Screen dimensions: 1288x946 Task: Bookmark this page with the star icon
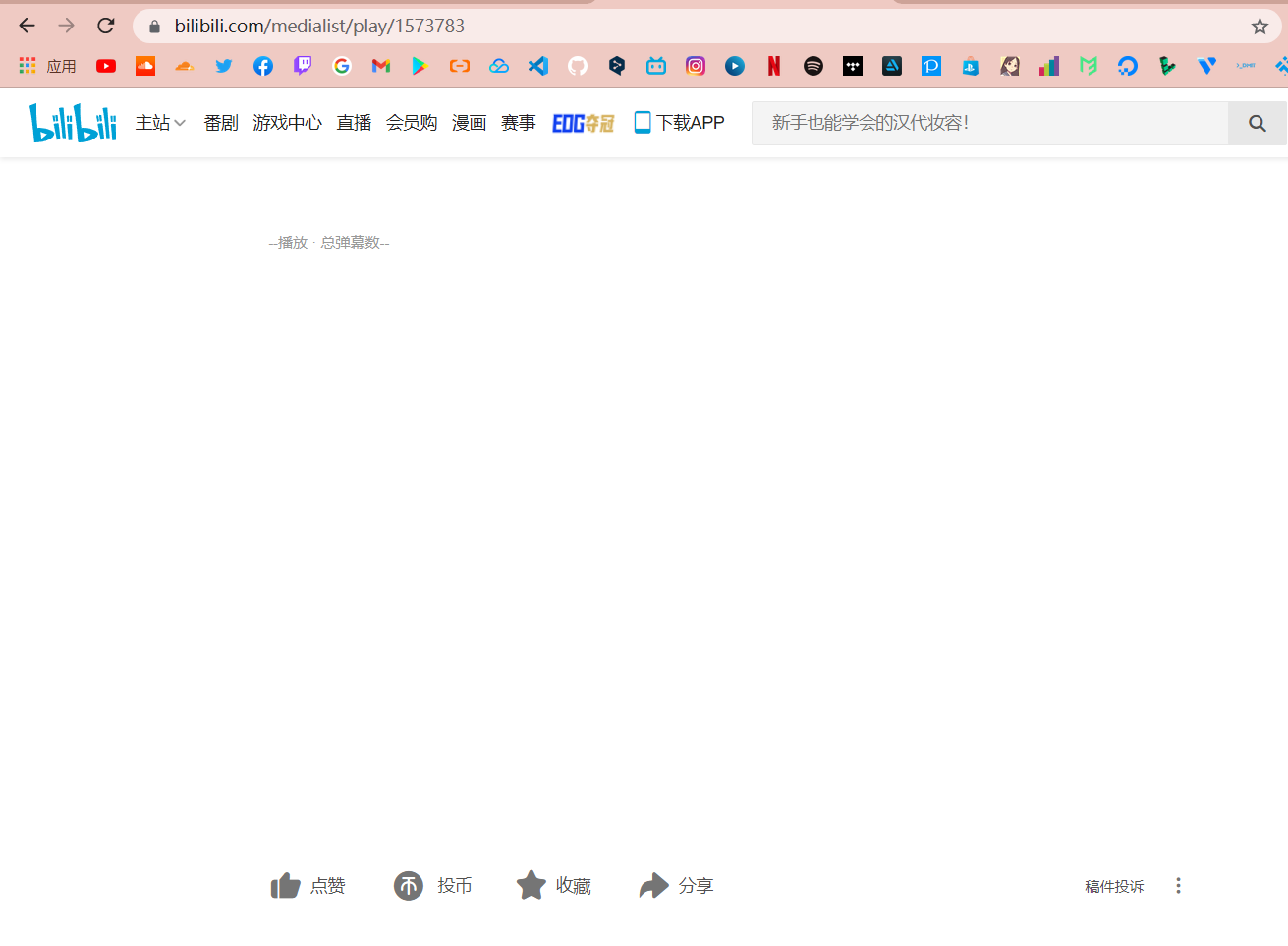[x=1260, y=27]
